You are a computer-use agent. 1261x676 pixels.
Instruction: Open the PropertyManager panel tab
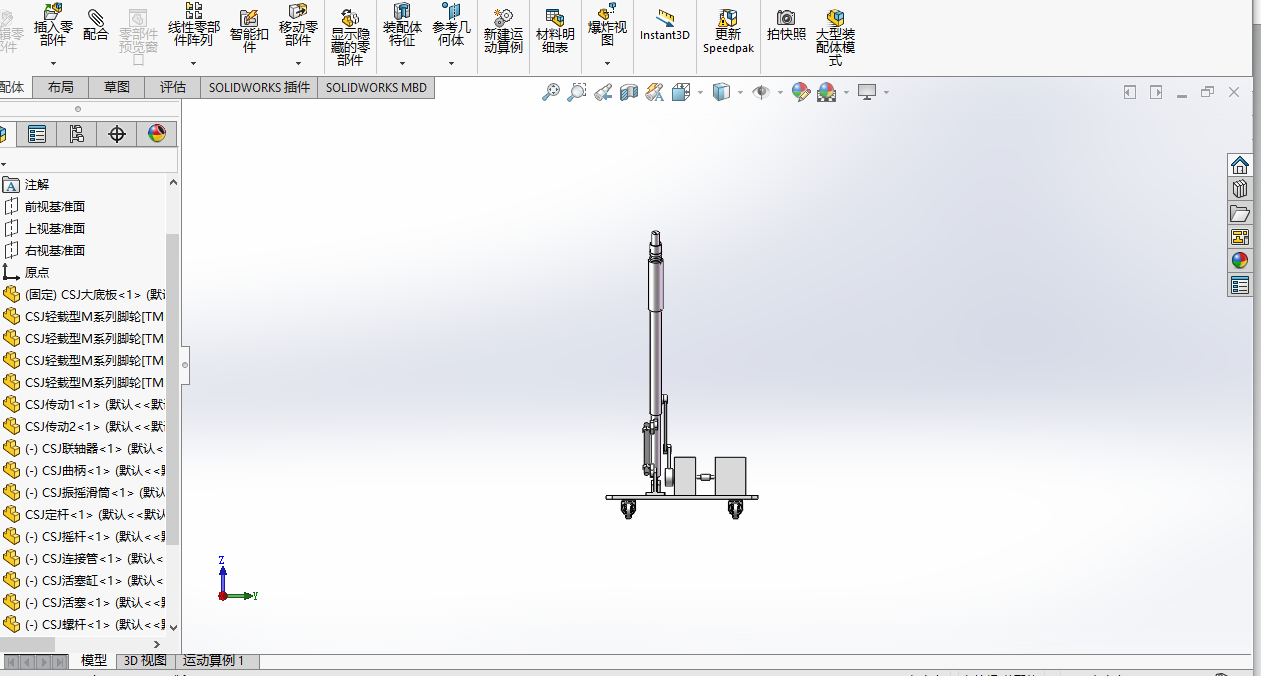pos(37,134)
